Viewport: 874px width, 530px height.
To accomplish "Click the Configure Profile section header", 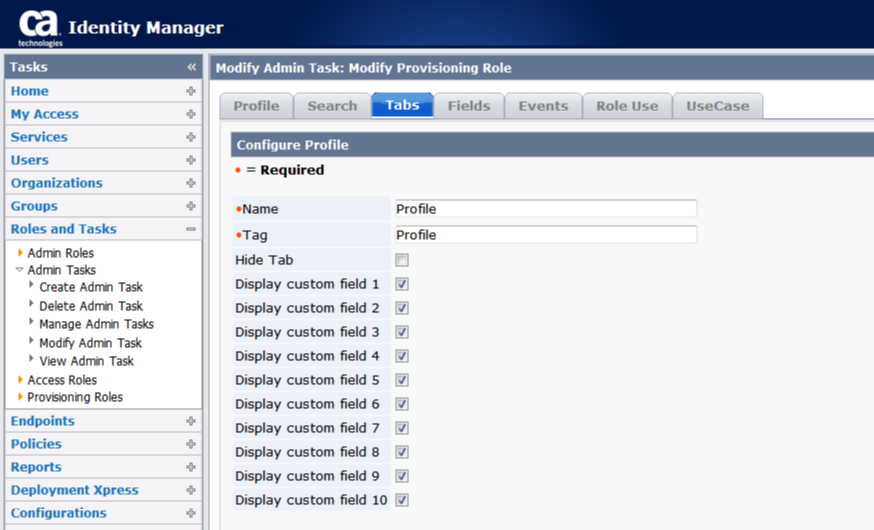I will (x=552, y=145).
